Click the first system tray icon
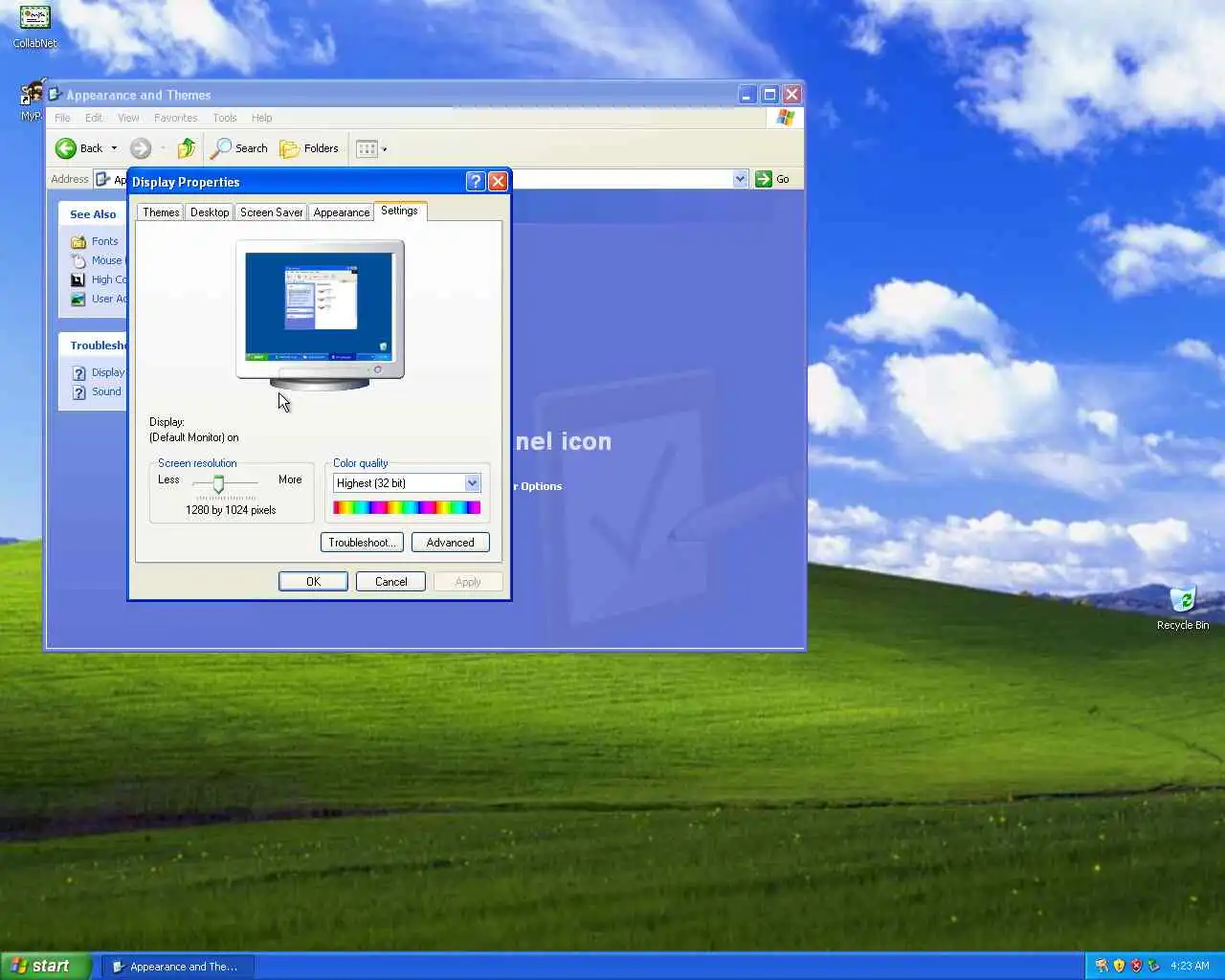This screenshot has width=1225, height=980. point(1102,966)
